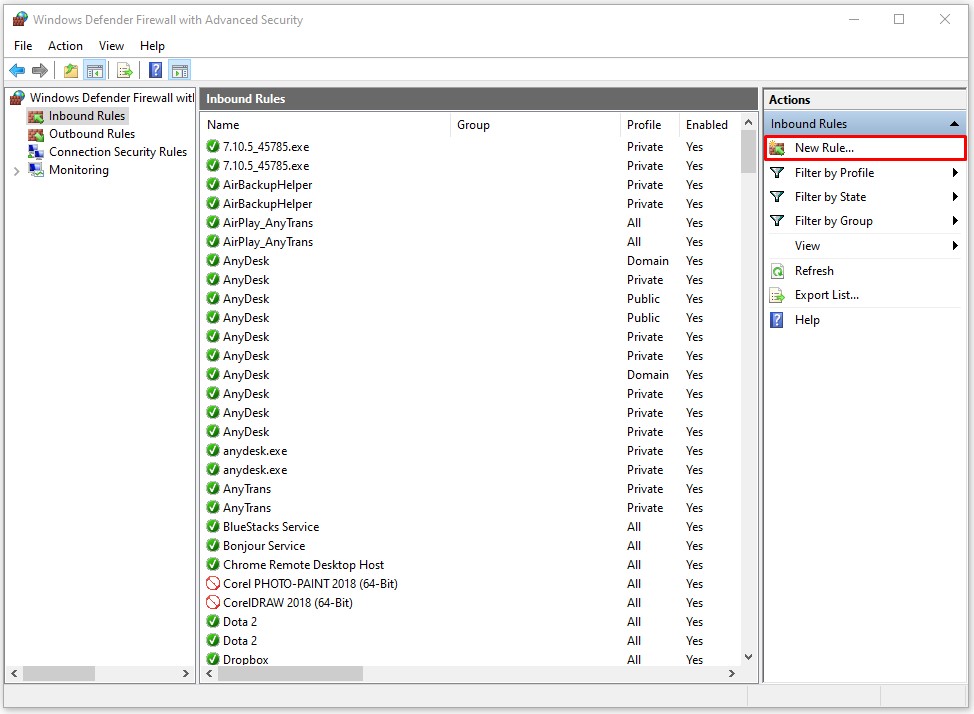Click the Filter by Profile funnel icon
This screenshot has width=974, height=714.
pyautogui.click(x=777, y=173)
